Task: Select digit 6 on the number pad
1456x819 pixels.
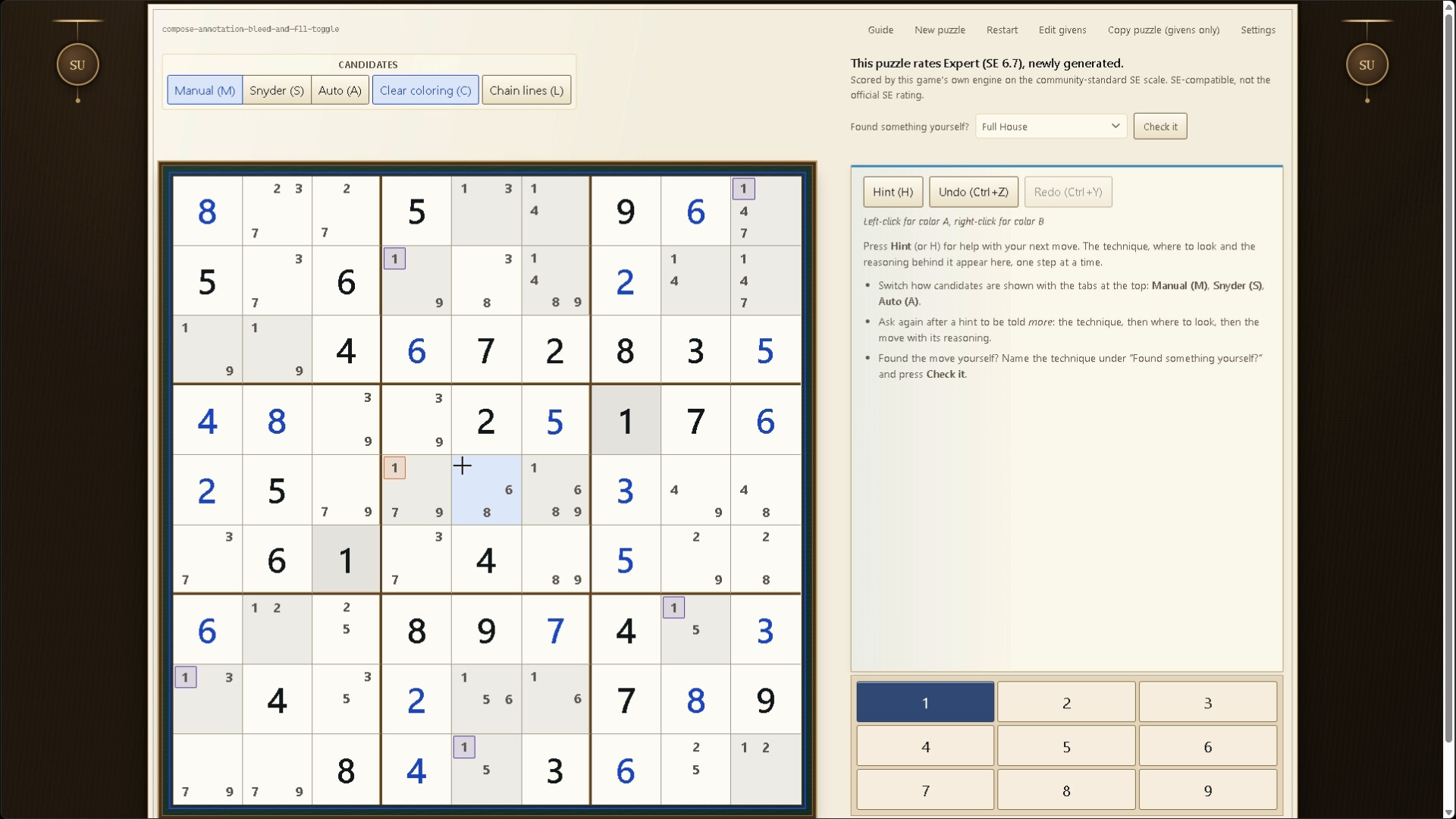Action: 1207,746
